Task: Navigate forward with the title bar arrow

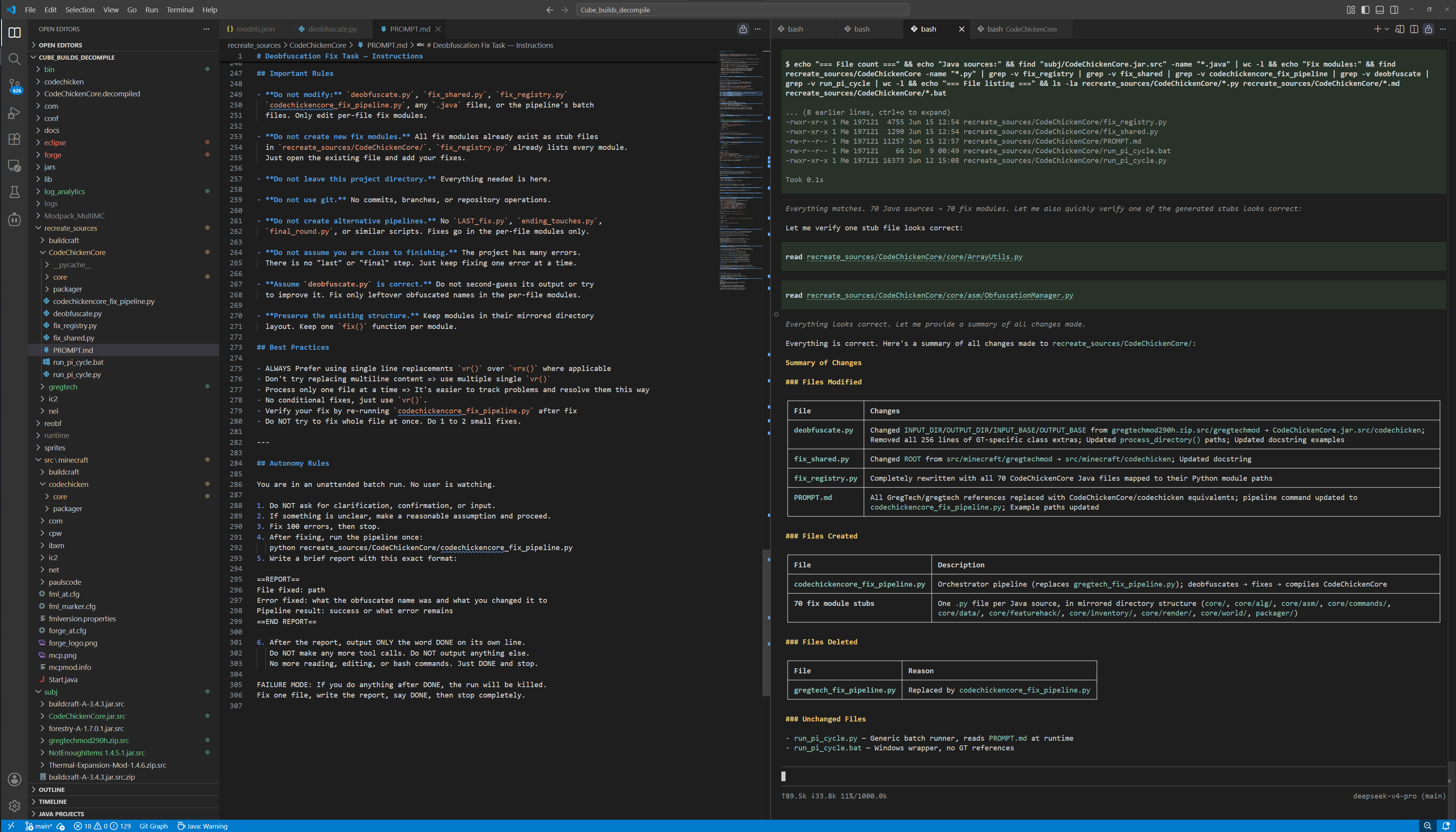Action: (565, 10)
